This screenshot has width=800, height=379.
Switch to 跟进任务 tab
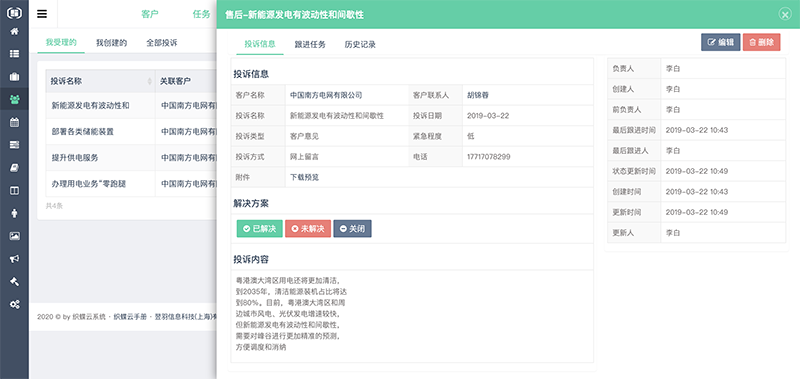coord(310,44)
